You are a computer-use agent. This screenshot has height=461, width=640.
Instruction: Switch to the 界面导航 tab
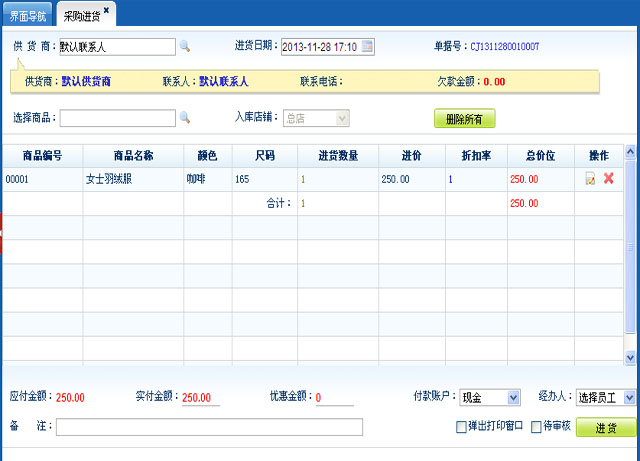click(26, 16)
